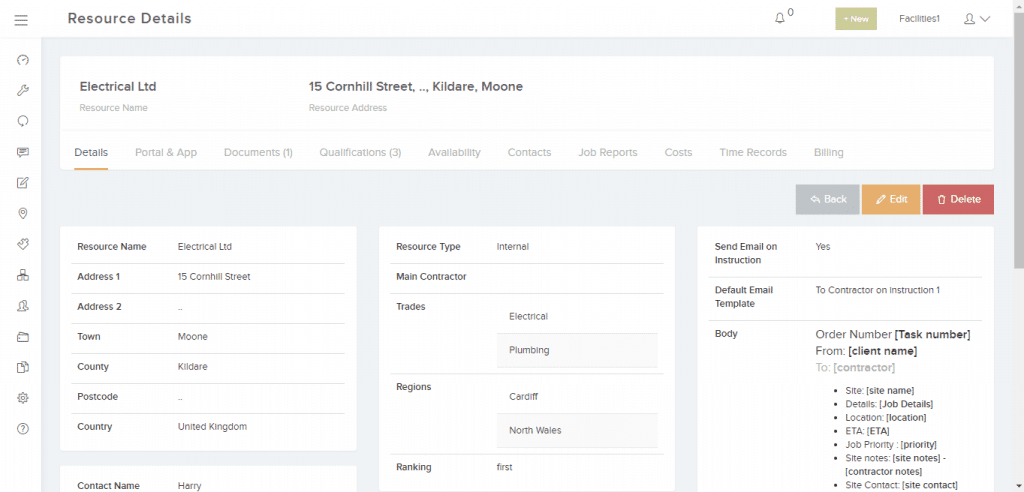The height and width of the screenshot is (492, 1024).
Task: Click the + New button
Action: point(855,19)
